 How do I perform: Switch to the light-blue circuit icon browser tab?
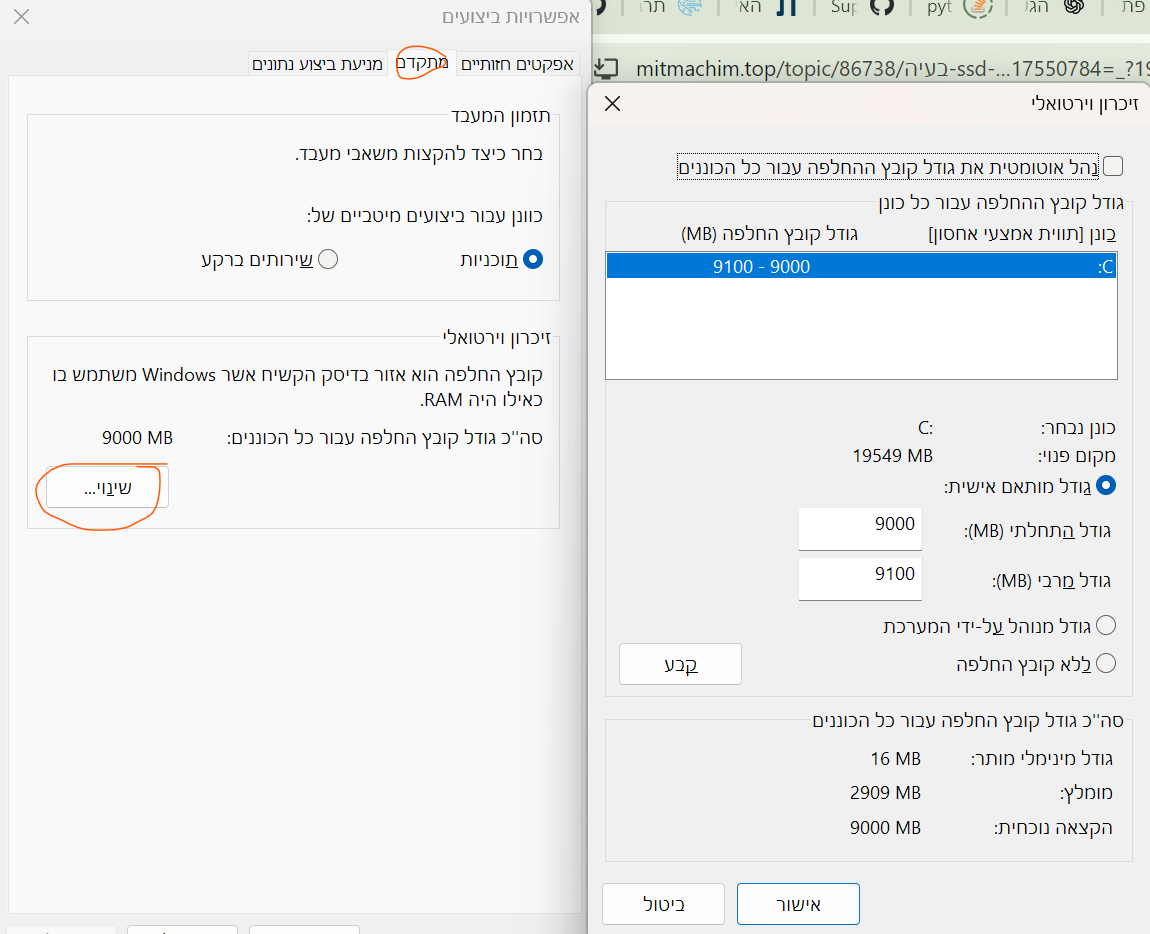pyautogui.click(x=690, y=7)
